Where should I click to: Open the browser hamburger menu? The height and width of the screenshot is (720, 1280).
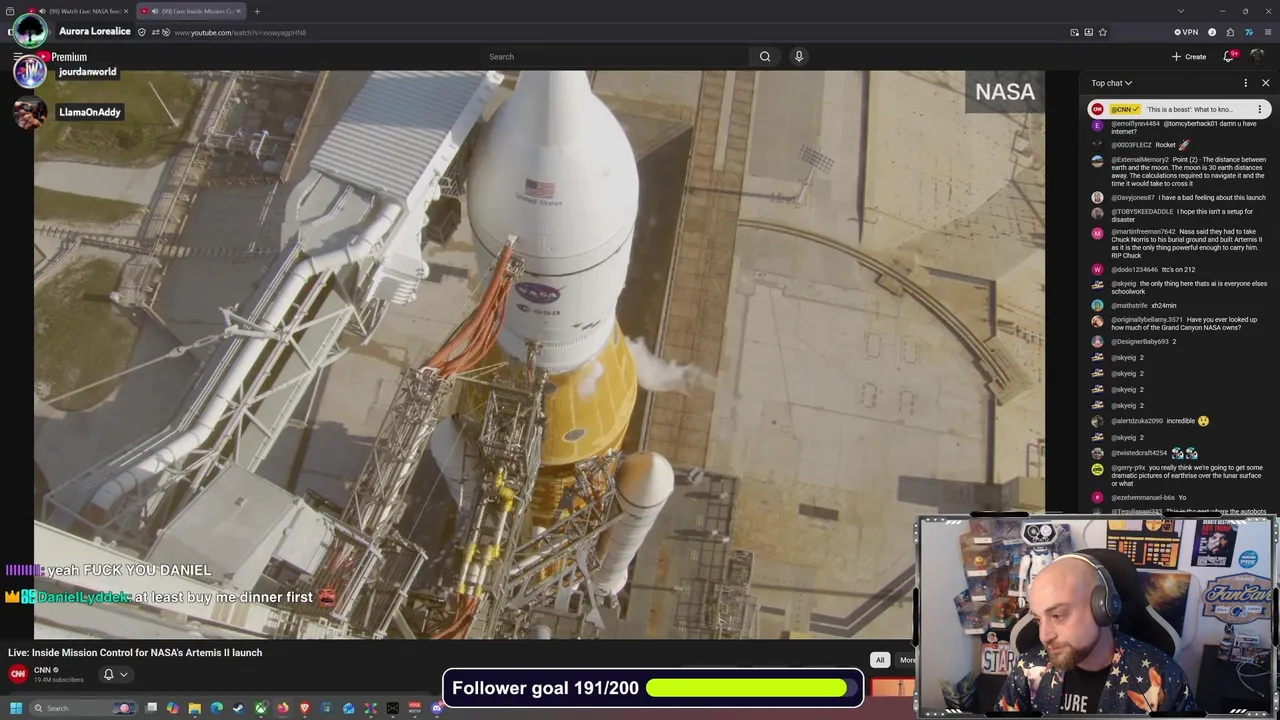[x=1266, y=32]
